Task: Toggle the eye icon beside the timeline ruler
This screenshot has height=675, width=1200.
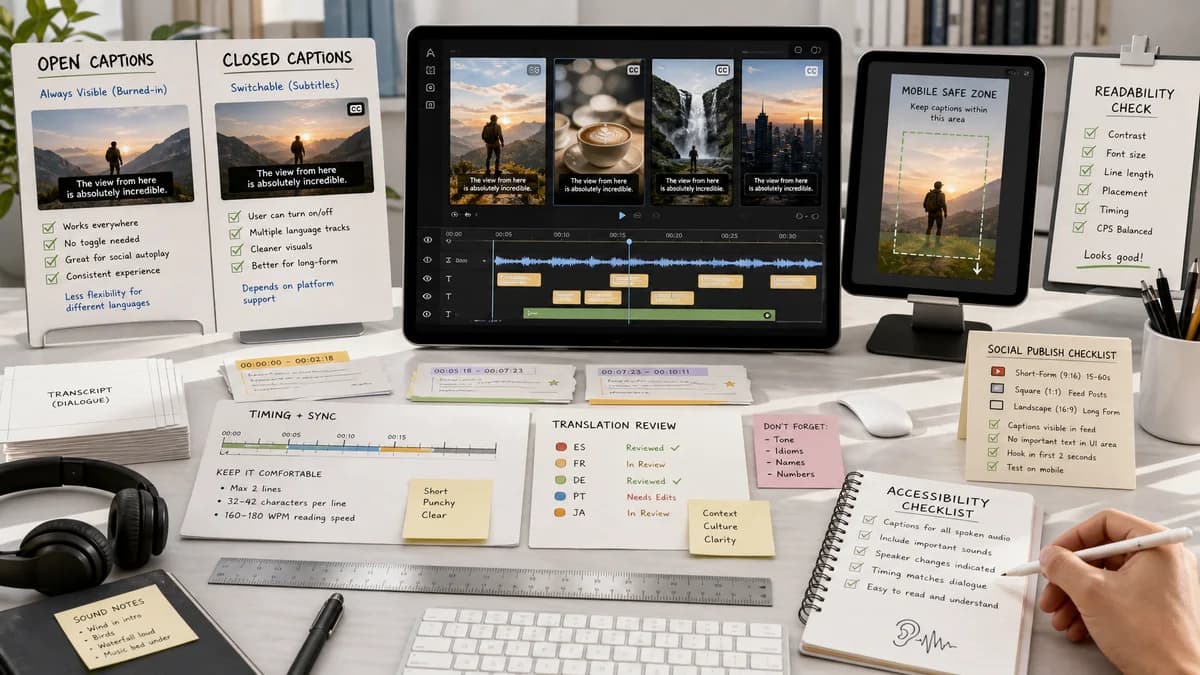Action: tap(427, 239)
